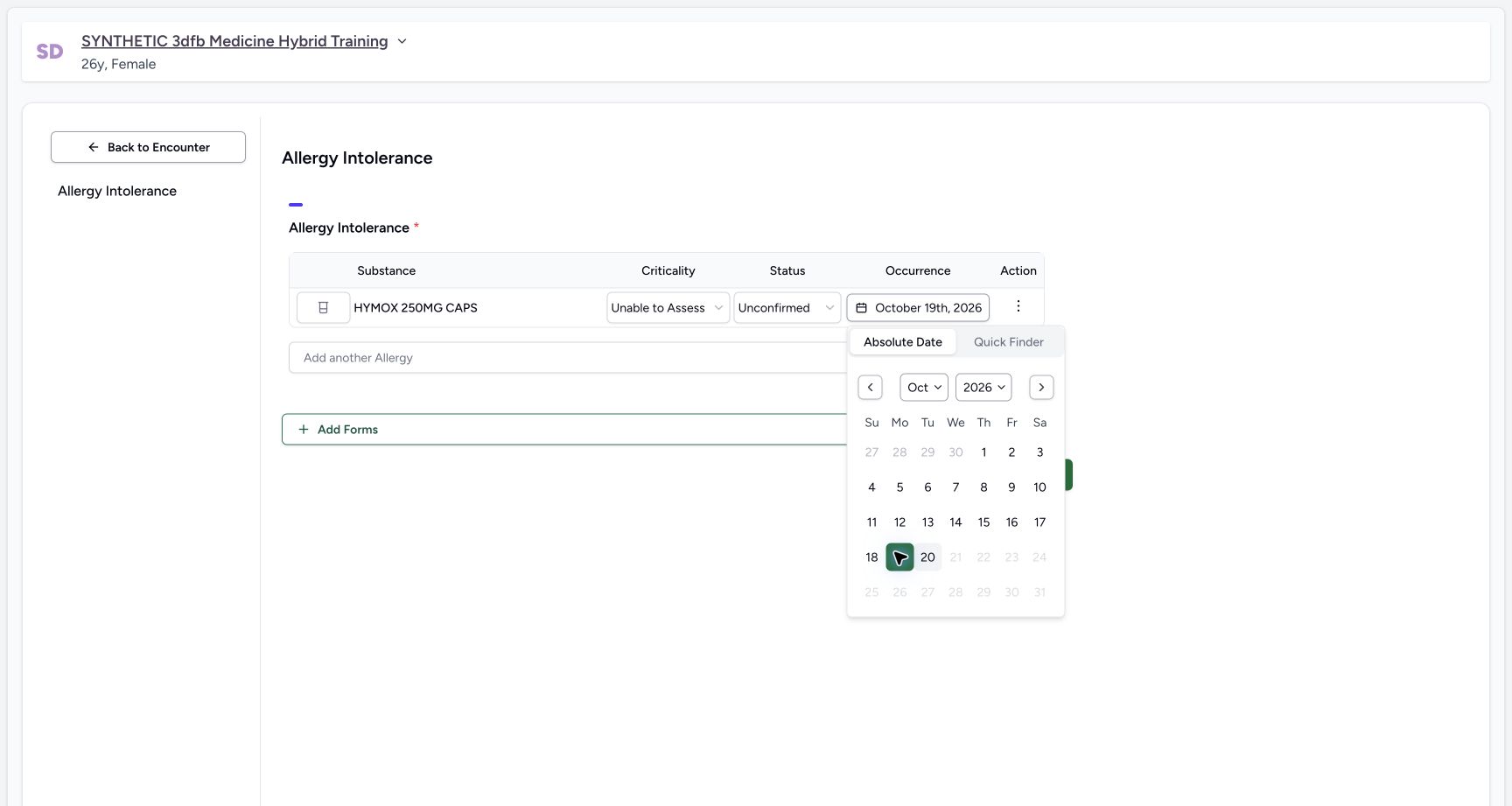1512x806 pixels.
Task: Go to next month in calendar
Action: tap(1041, 388)
